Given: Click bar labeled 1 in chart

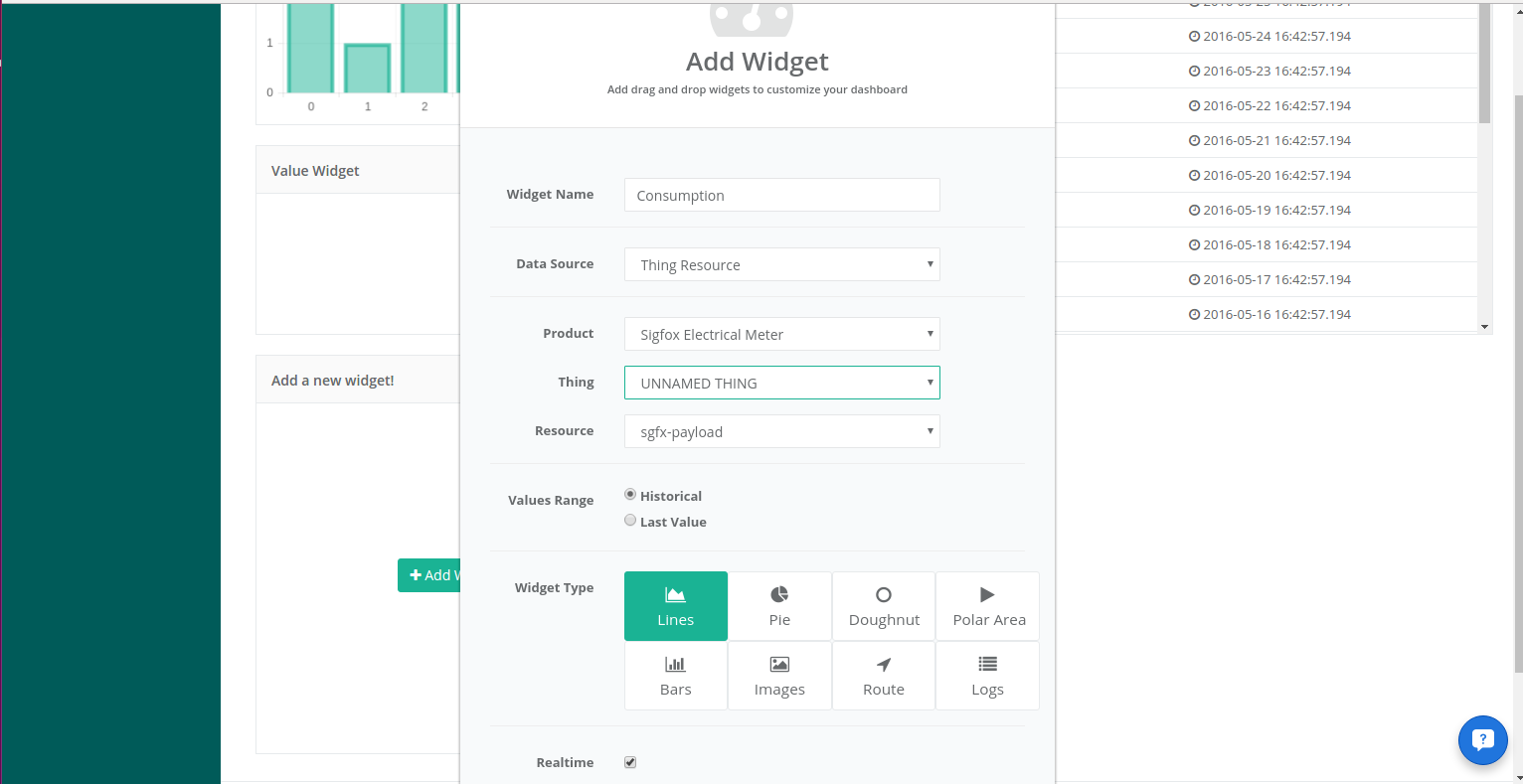Looking at the screenshot, I should pyautogui.click(x=368, y=69).
